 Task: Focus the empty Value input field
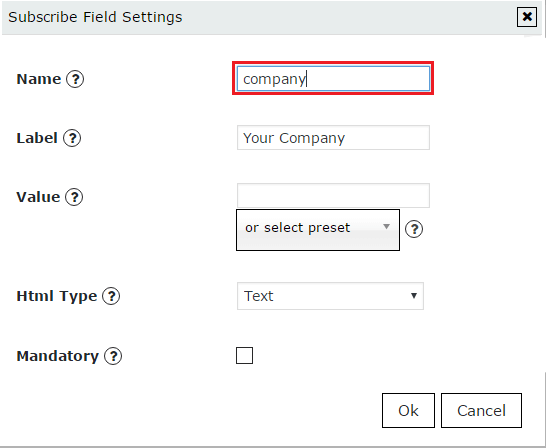333,196
